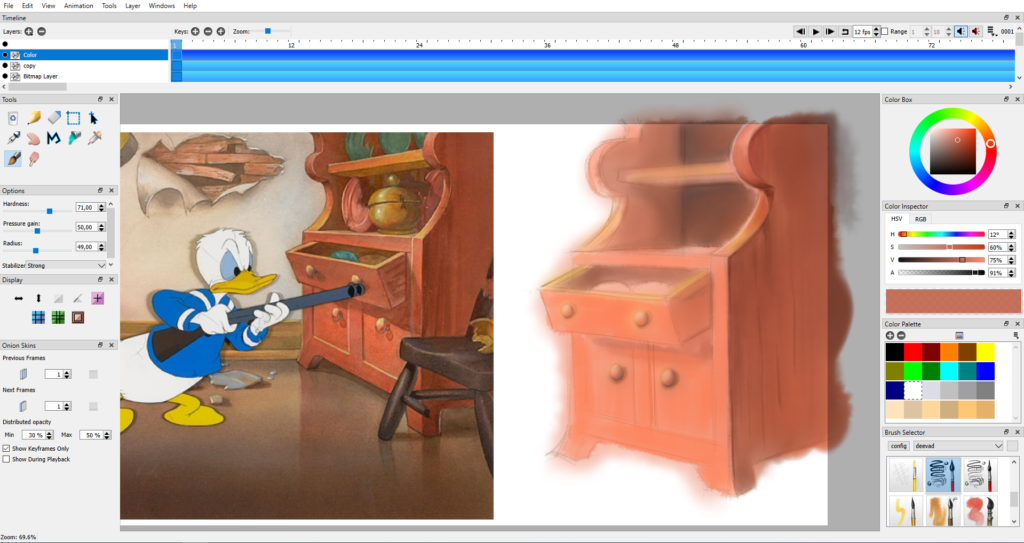The height and width of the screenshot is (543, 1024).
Task: Open the Animation menu
Action: [78, 5]
